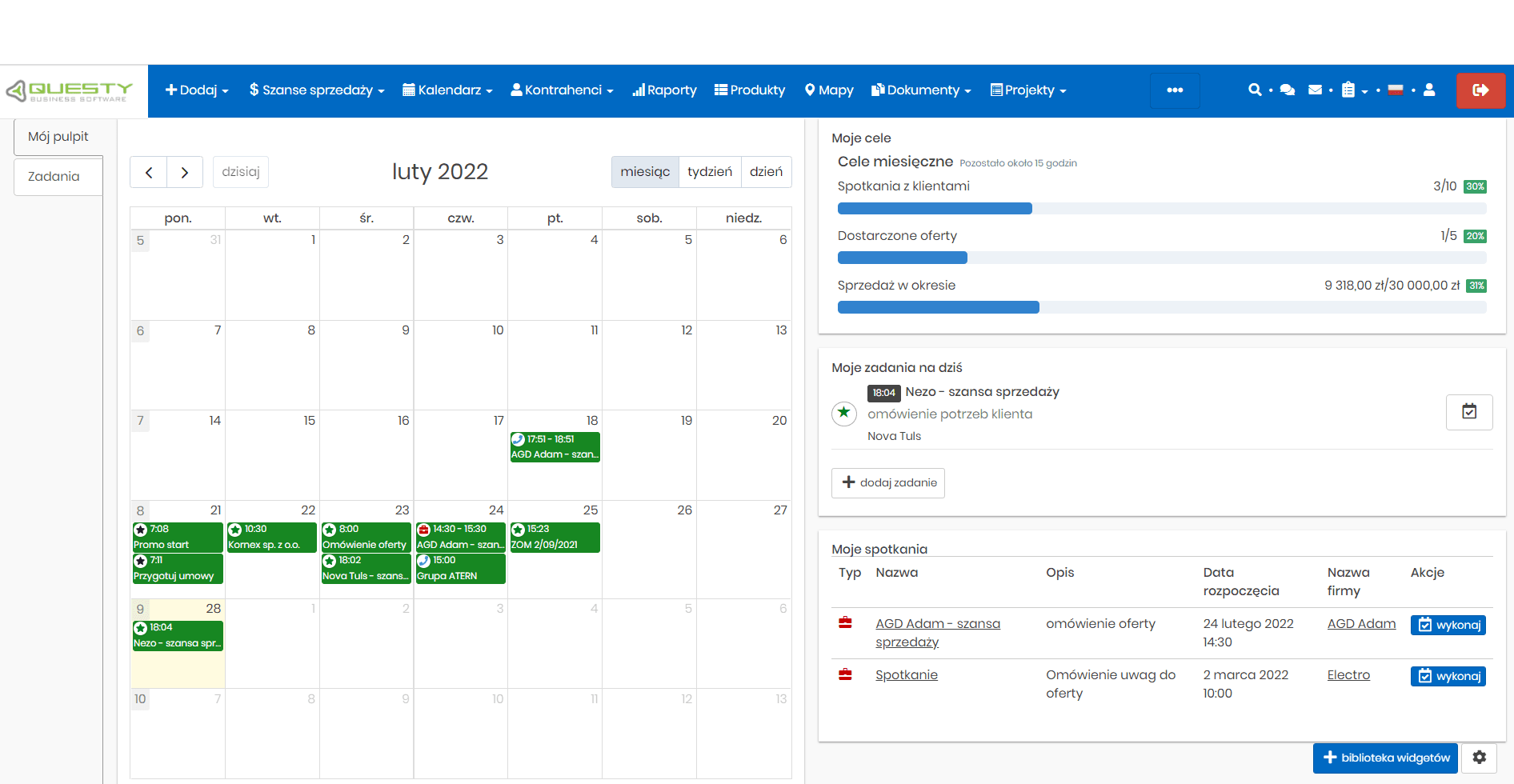Click the red logout button
Image resolution: width=1514 pixels, height=784 pixels.
[1480, 90]
